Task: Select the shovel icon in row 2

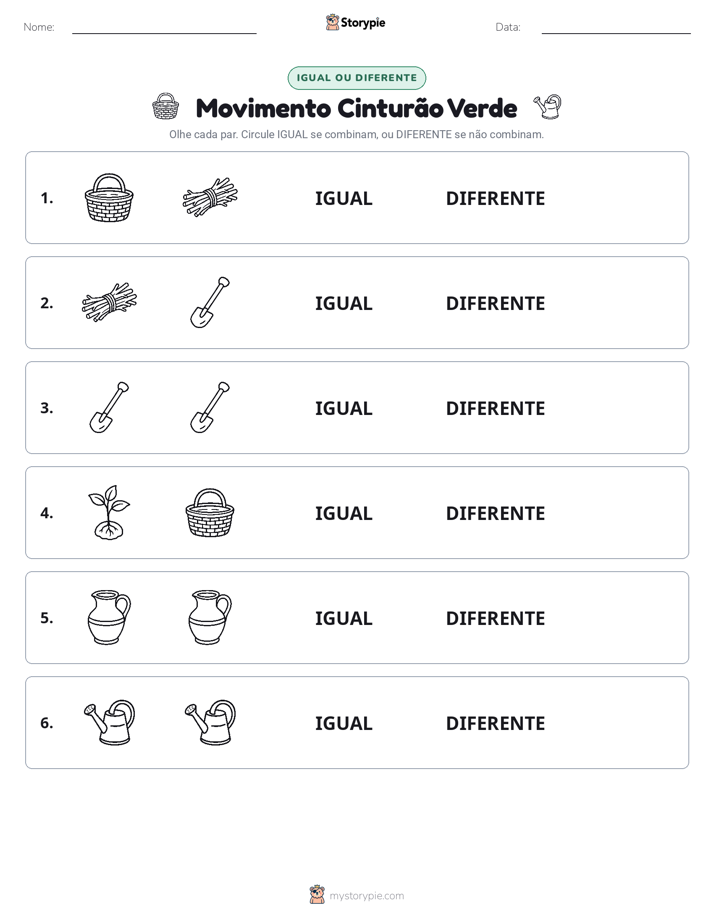Action: point(210,302)
